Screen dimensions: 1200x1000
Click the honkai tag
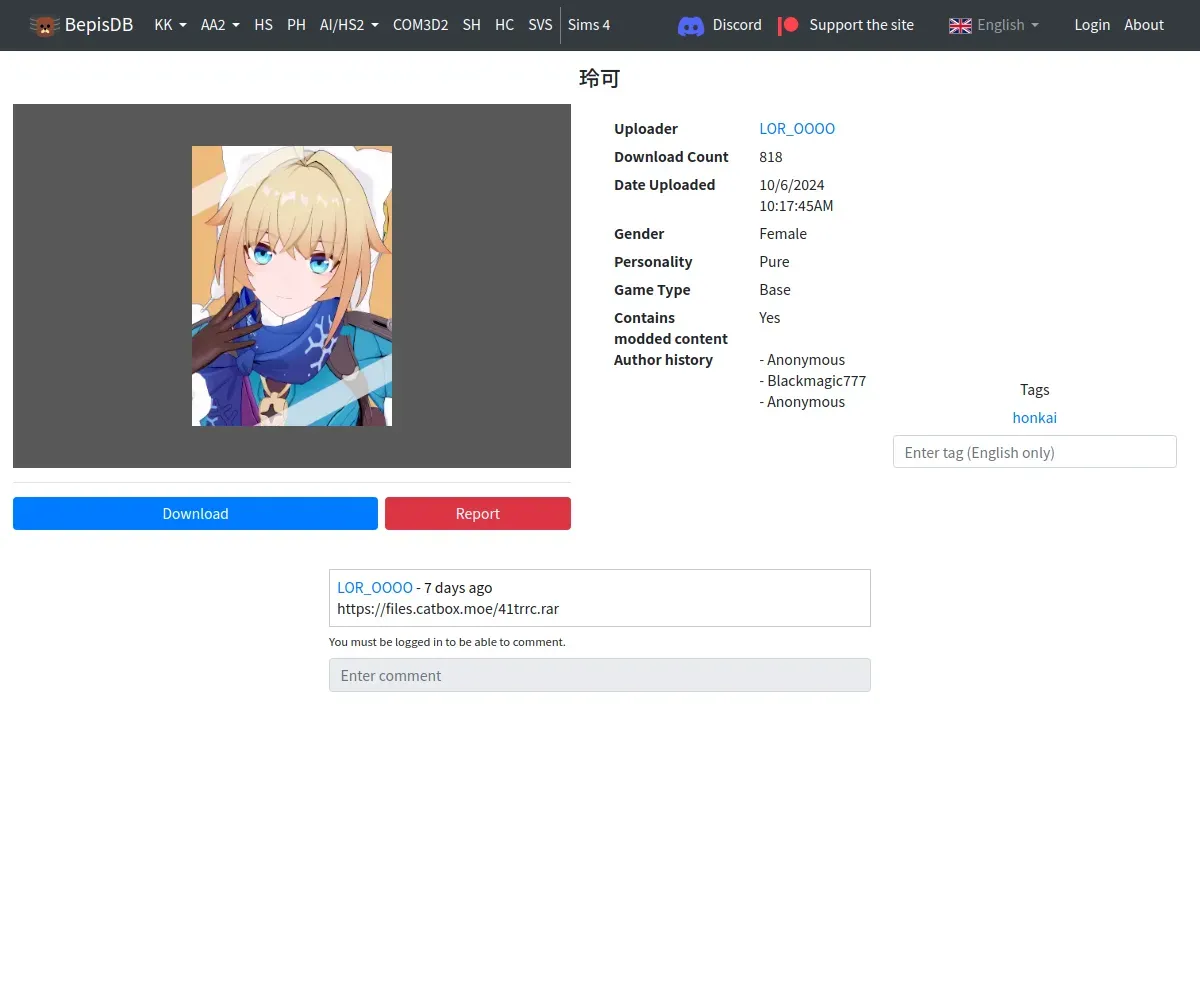pyautogui.click(x=1034, y=418)
